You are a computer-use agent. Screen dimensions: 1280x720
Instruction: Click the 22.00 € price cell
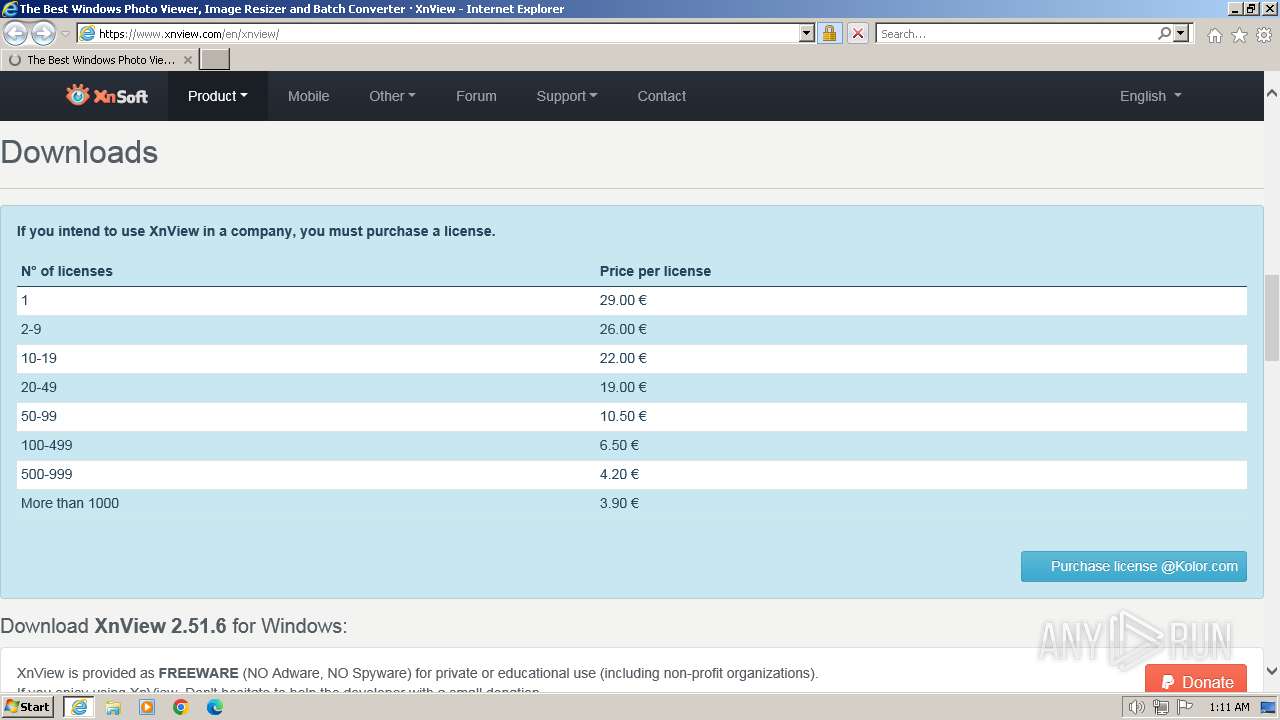click(x=623, y=358)
